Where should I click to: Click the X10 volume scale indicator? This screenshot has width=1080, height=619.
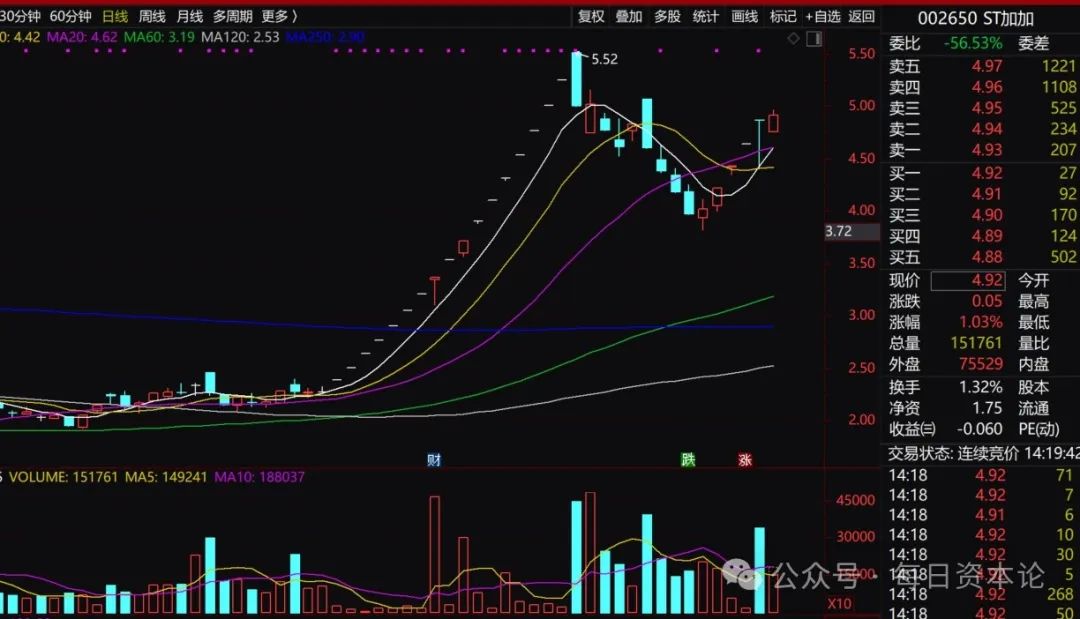840,604
